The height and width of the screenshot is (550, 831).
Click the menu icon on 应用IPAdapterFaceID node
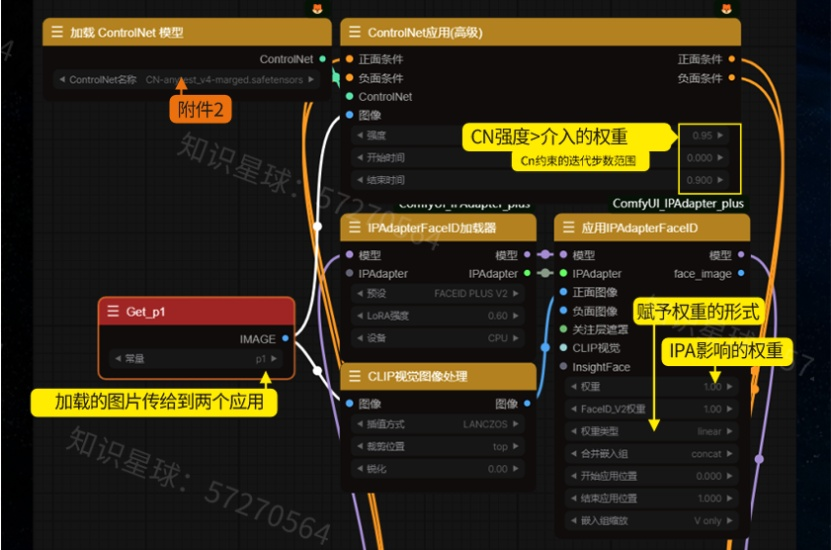click(x=567, y=227)
